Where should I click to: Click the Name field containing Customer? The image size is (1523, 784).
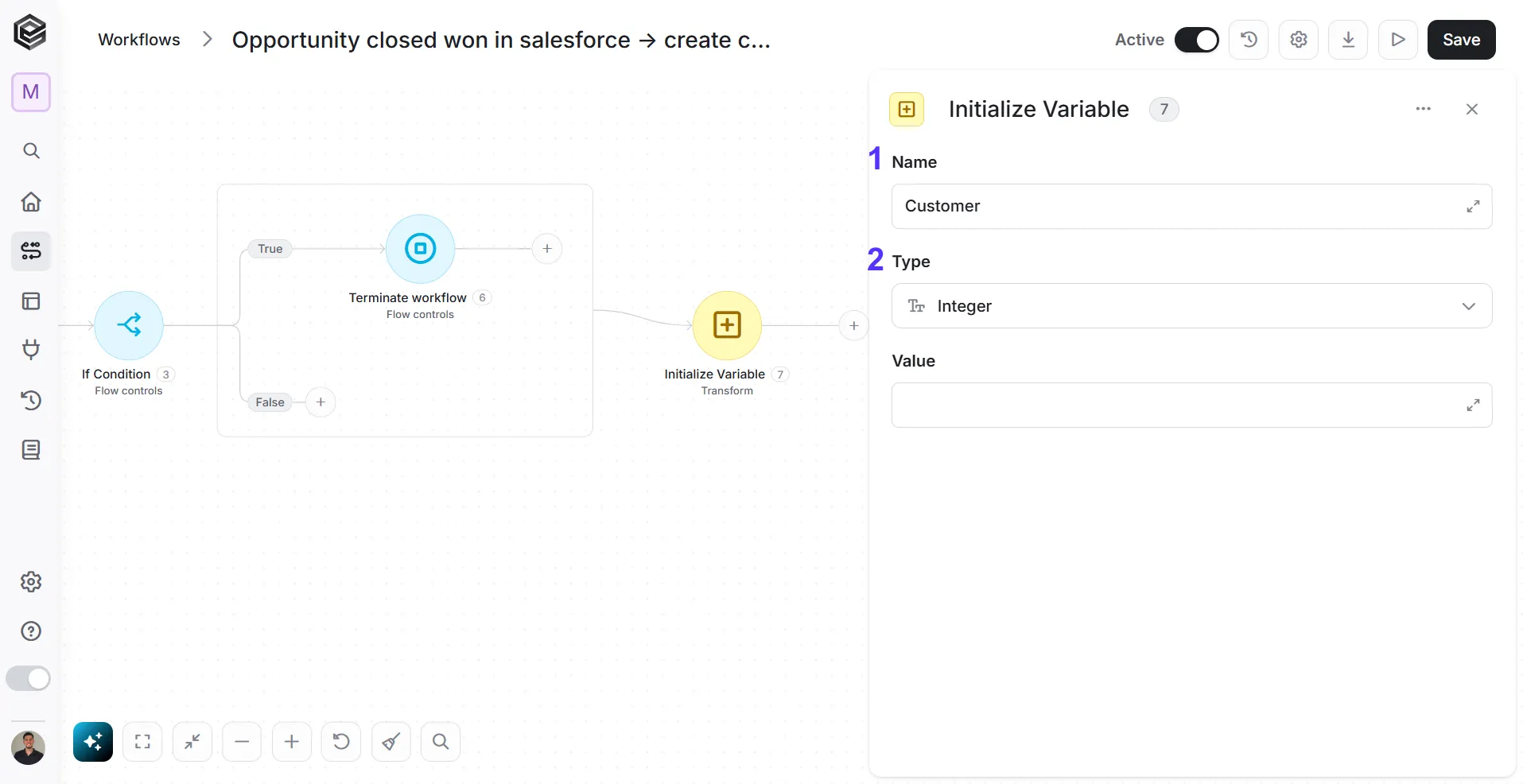coord(1191,206)
